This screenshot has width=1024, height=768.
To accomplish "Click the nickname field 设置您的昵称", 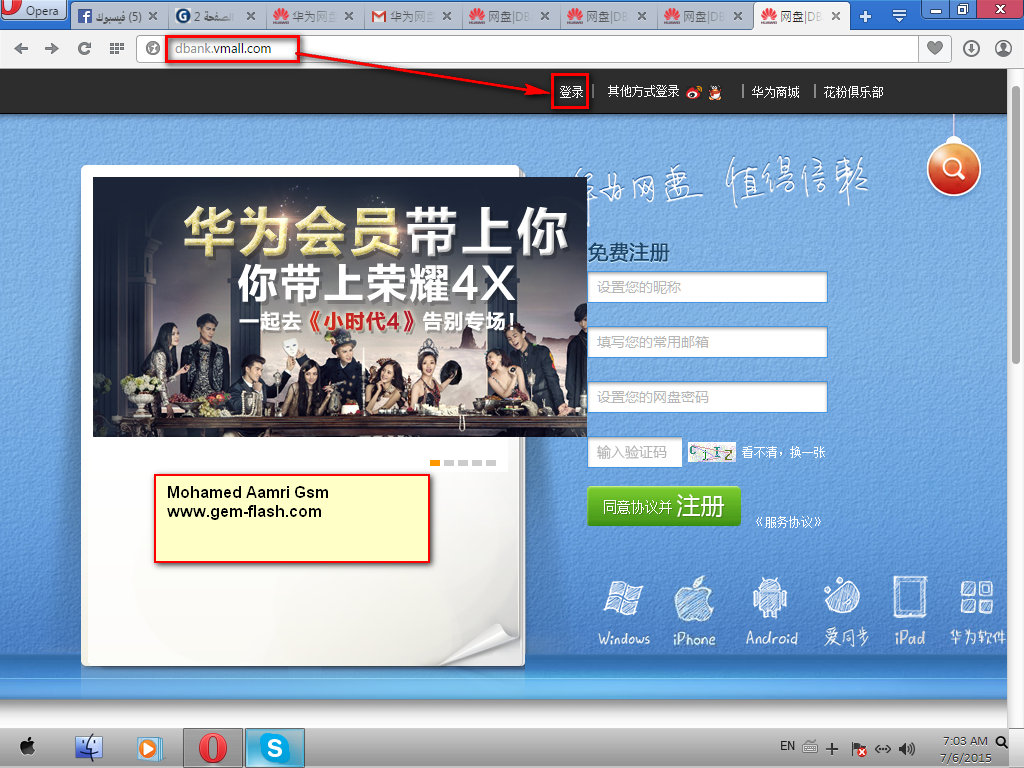I will (707, 287).
